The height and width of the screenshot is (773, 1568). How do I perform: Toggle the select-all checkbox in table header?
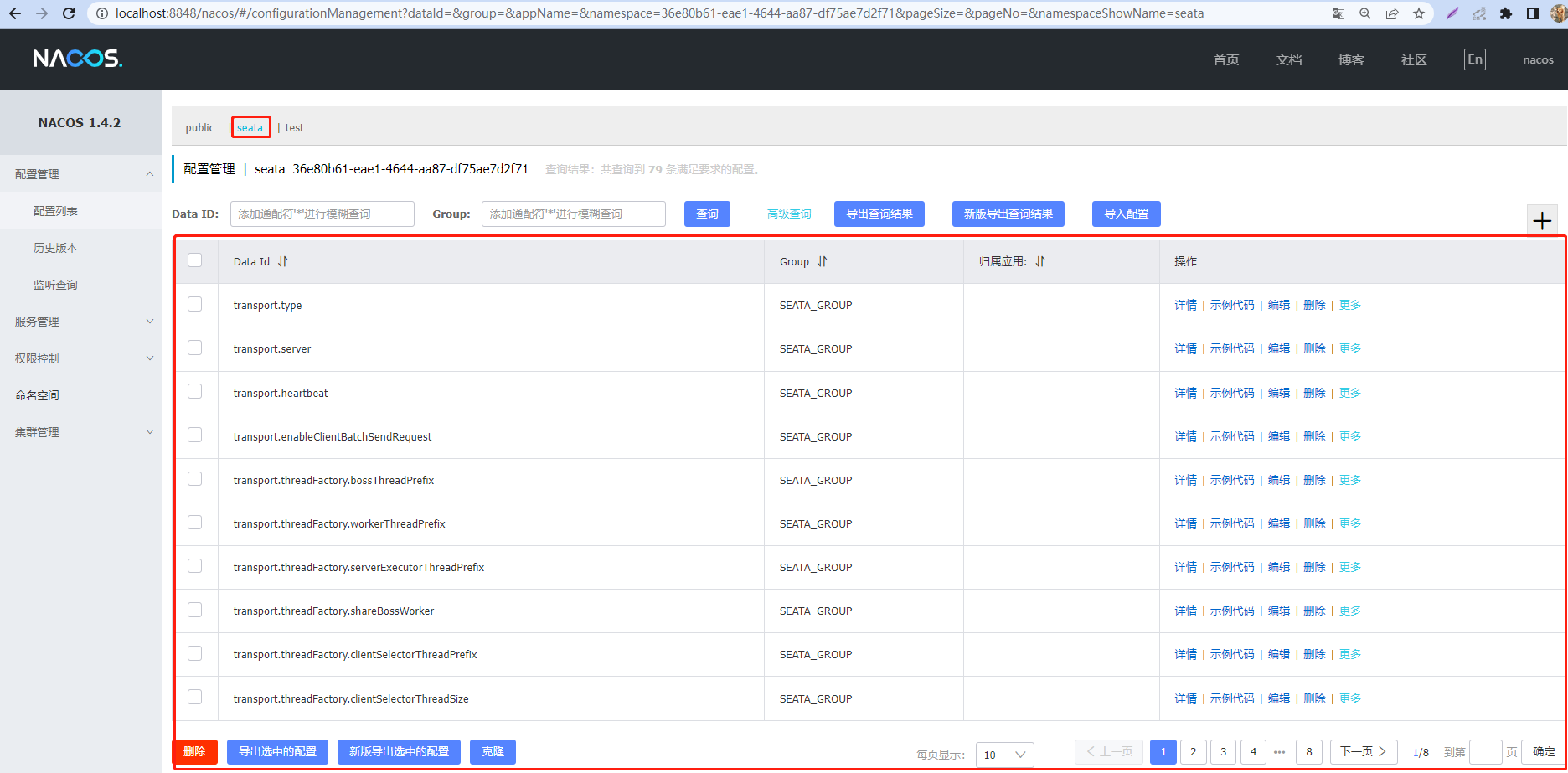click(x=195, y=260)
